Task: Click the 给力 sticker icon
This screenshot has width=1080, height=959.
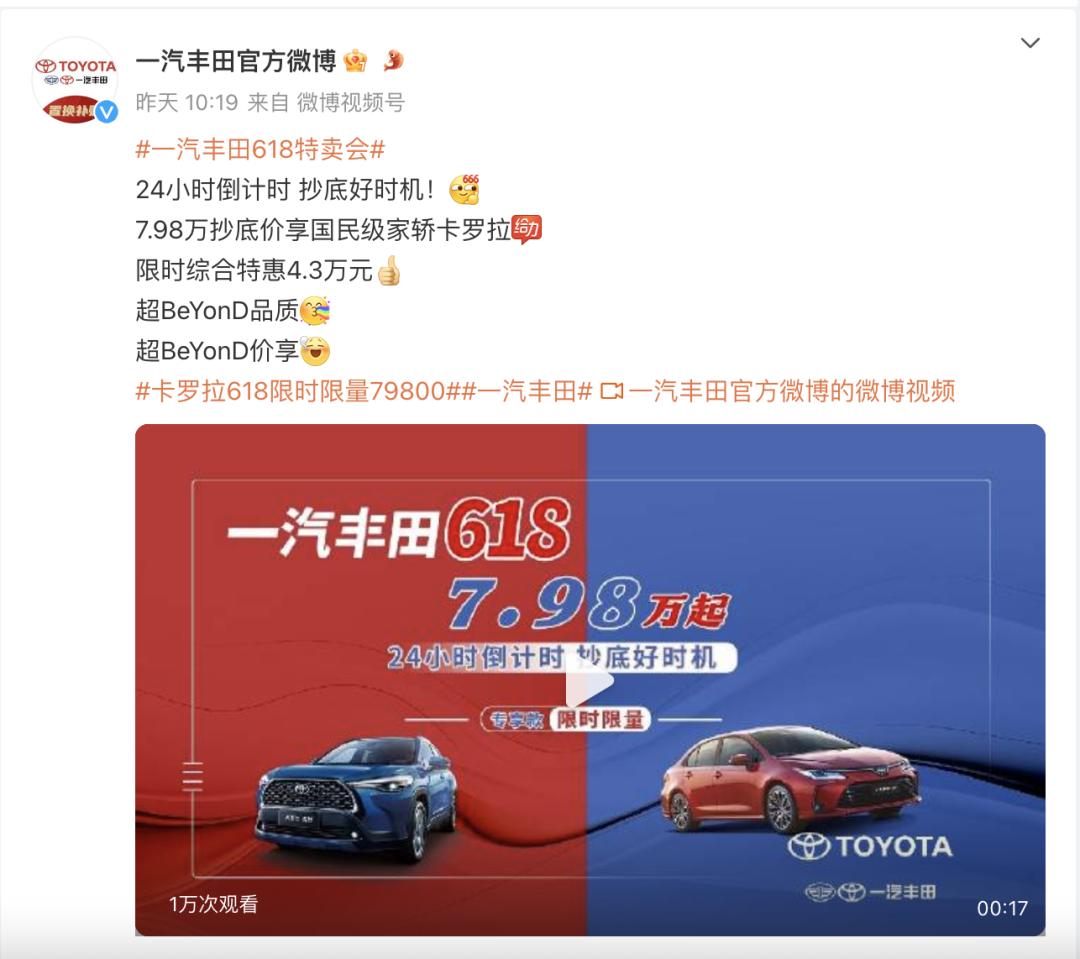Action: [527, 229]
